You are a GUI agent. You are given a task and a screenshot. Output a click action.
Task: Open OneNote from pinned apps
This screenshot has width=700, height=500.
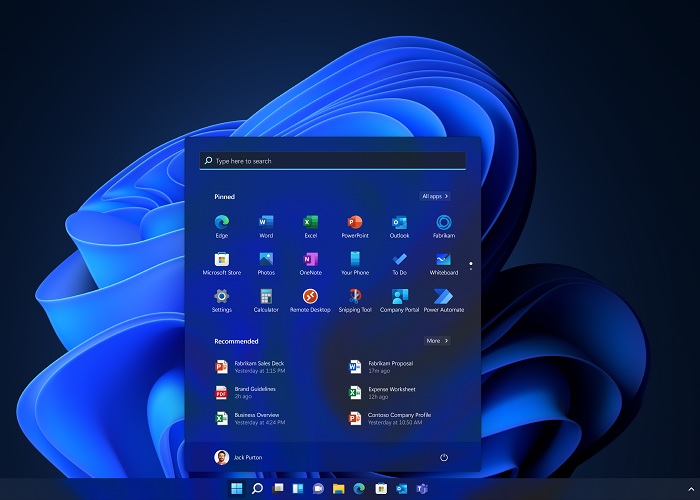coord(310,264)
